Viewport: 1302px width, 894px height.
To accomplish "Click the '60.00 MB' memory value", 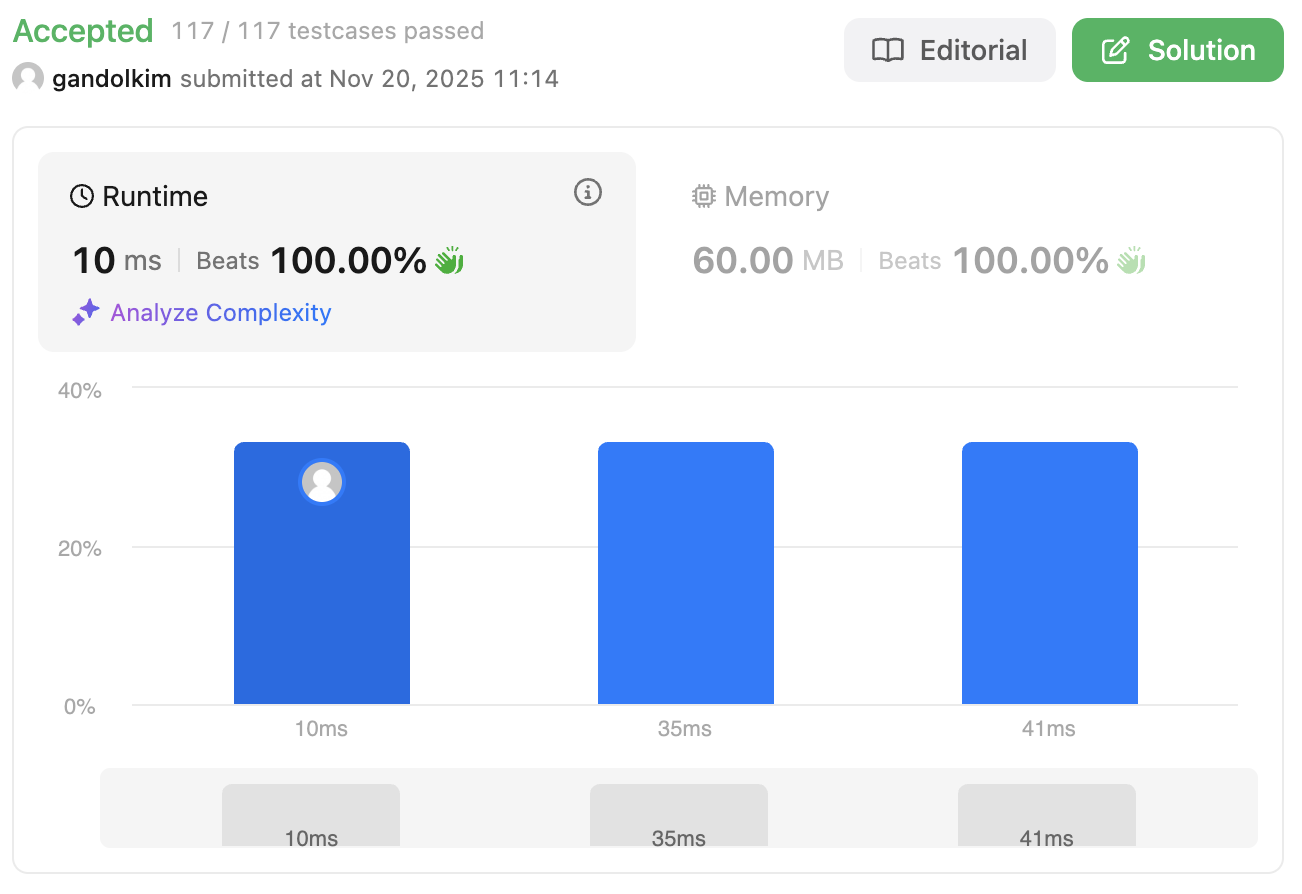I will [x=768, y=261].
